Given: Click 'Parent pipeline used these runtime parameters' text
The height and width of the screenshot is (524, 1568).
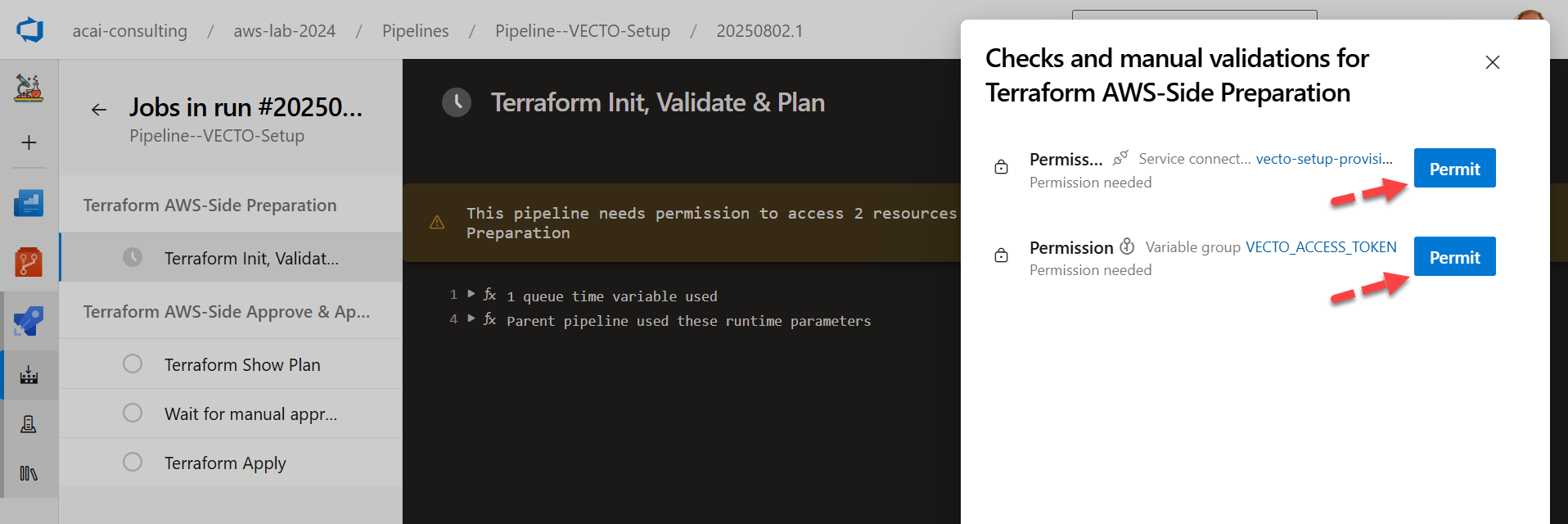Looking at the screenshot, I should coord(689,321).
